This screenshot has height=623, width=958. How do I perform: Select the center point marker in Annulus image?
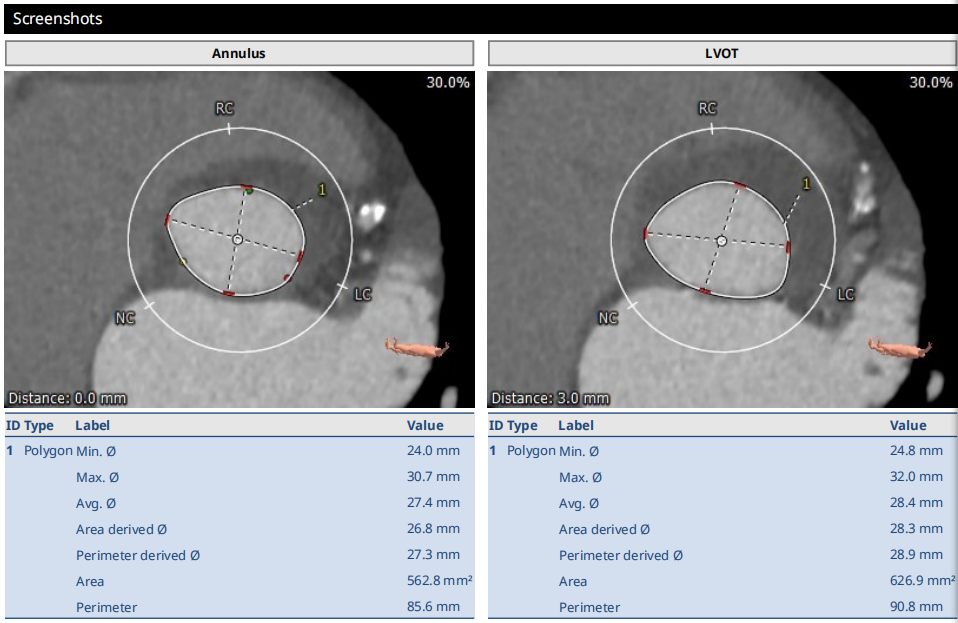237,240
